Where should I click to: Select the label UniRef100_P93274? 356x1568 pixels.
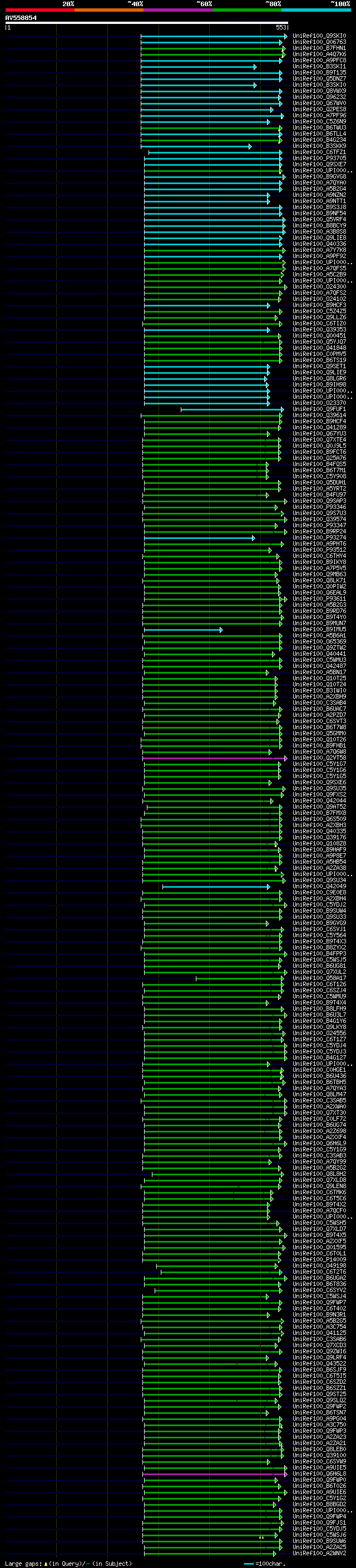(319, 538)
